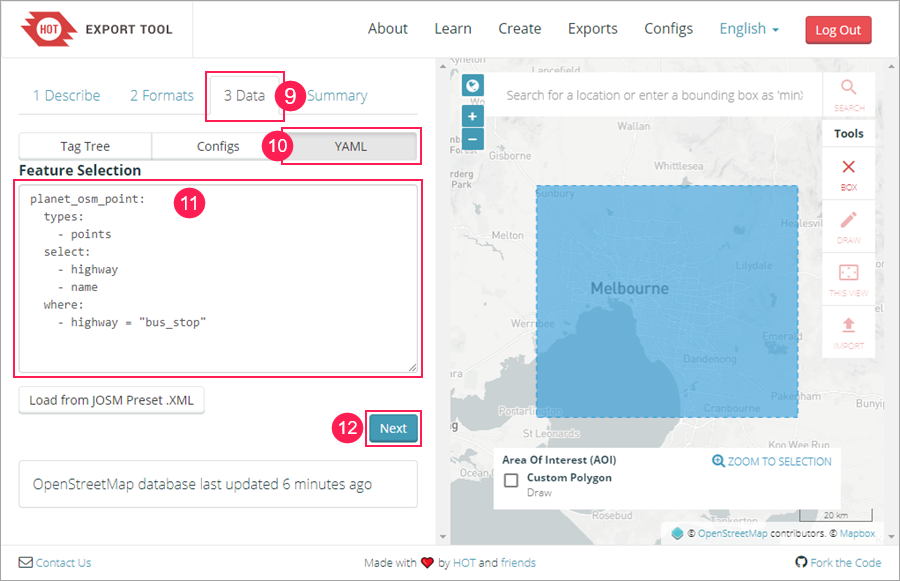Click the Search magnifier tool icon
The height and width of the screenshot is (581, 900).
848,95
